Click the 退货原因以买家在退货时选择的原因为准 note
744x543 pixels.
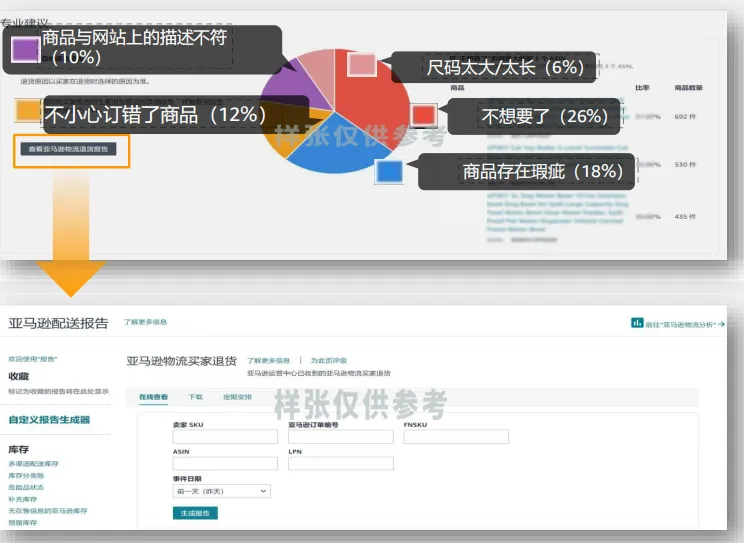[85, 82]
